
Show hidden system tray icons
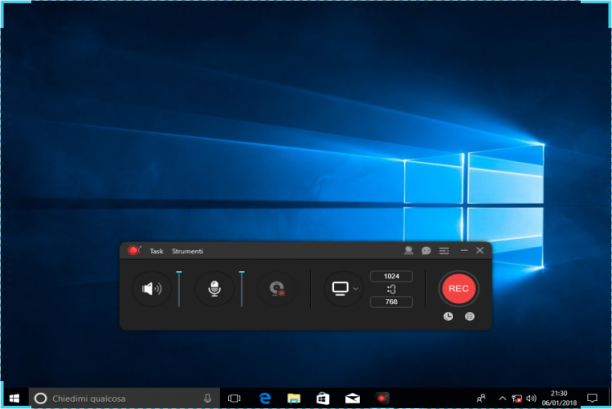[503, 398]
